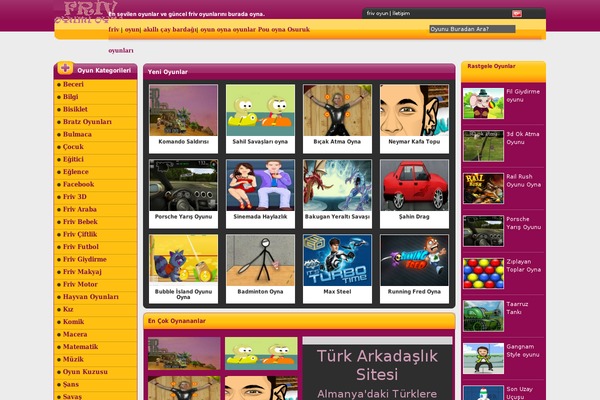Open the Porsche Yarış Oyunu thumbnail in Yeni Oyunlar
The height and width of the screenshot is (400, 600).
coord(183,185)
